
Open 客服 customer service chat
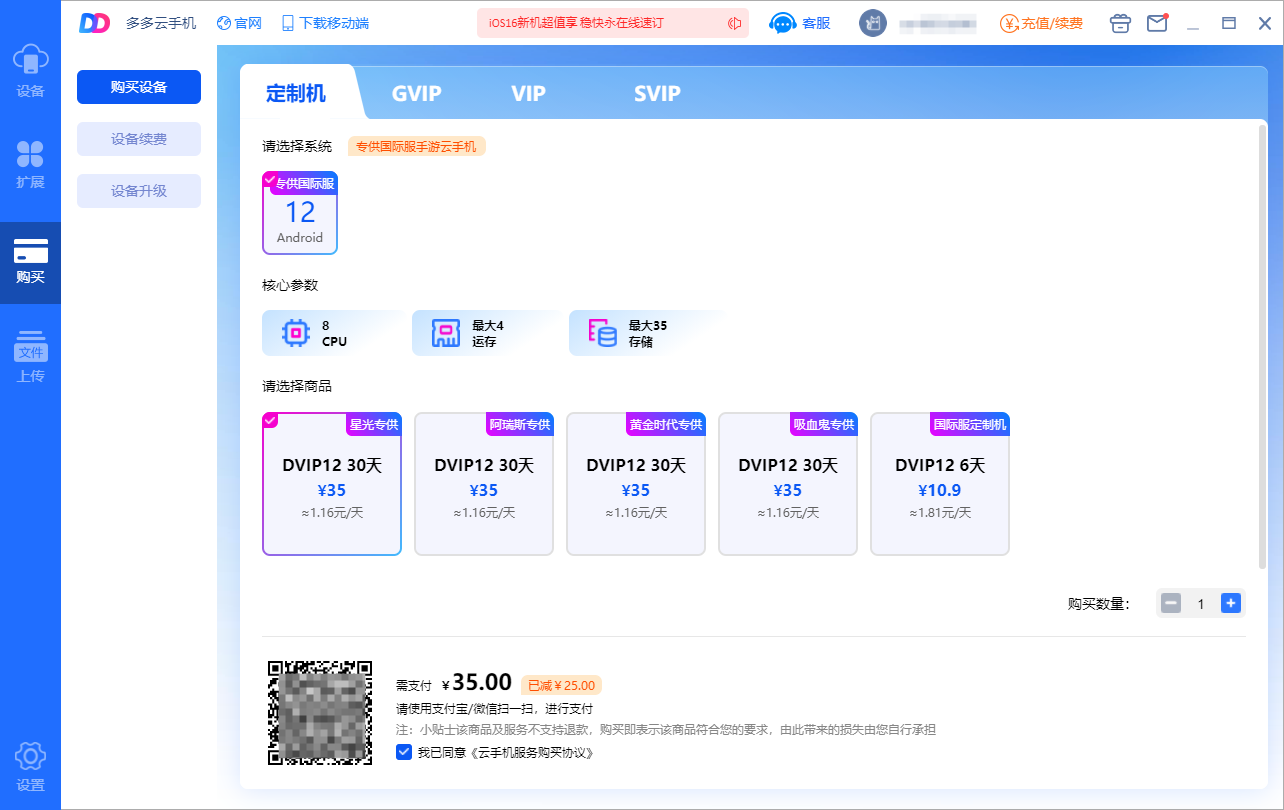[x=800, y=23]
